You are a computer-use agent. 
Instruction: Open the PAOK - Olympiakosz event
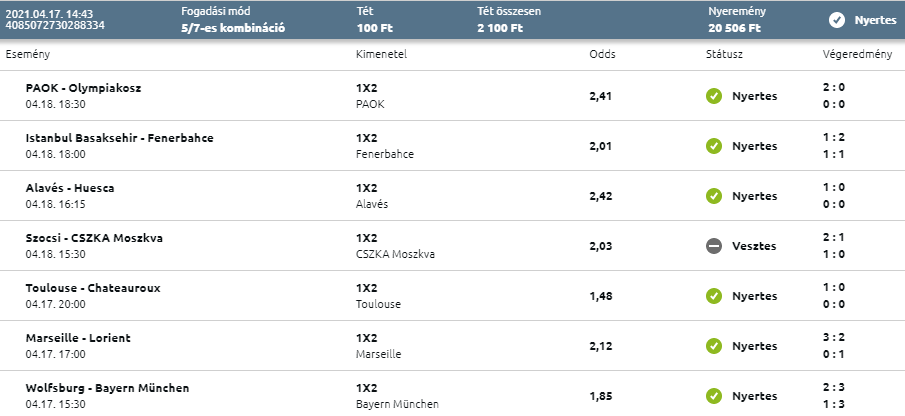[84, 88]
